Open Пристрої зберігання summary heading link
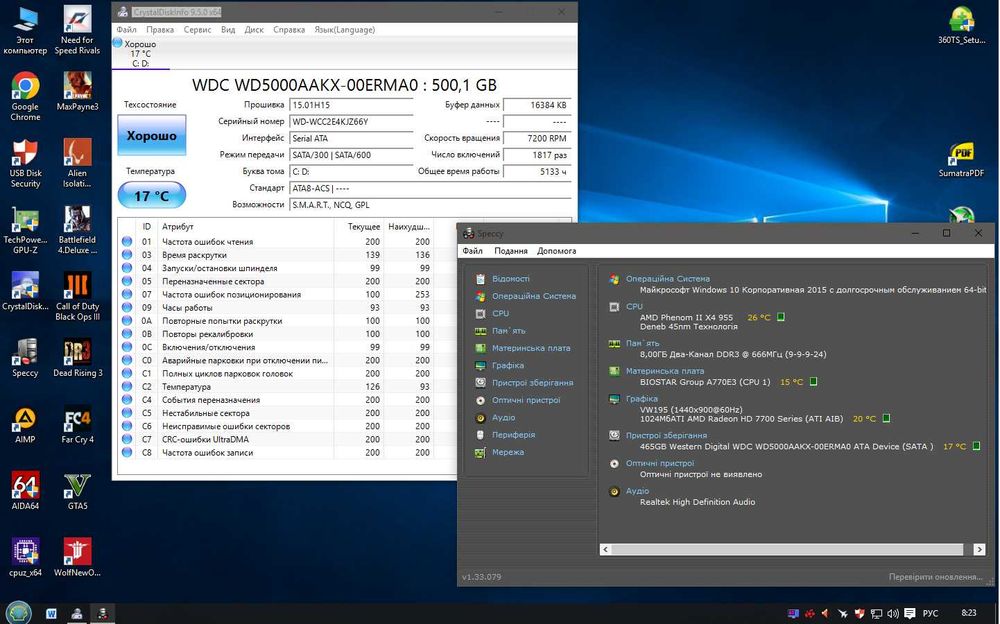This screenshot has width=1000, height=624. point(666,435)
